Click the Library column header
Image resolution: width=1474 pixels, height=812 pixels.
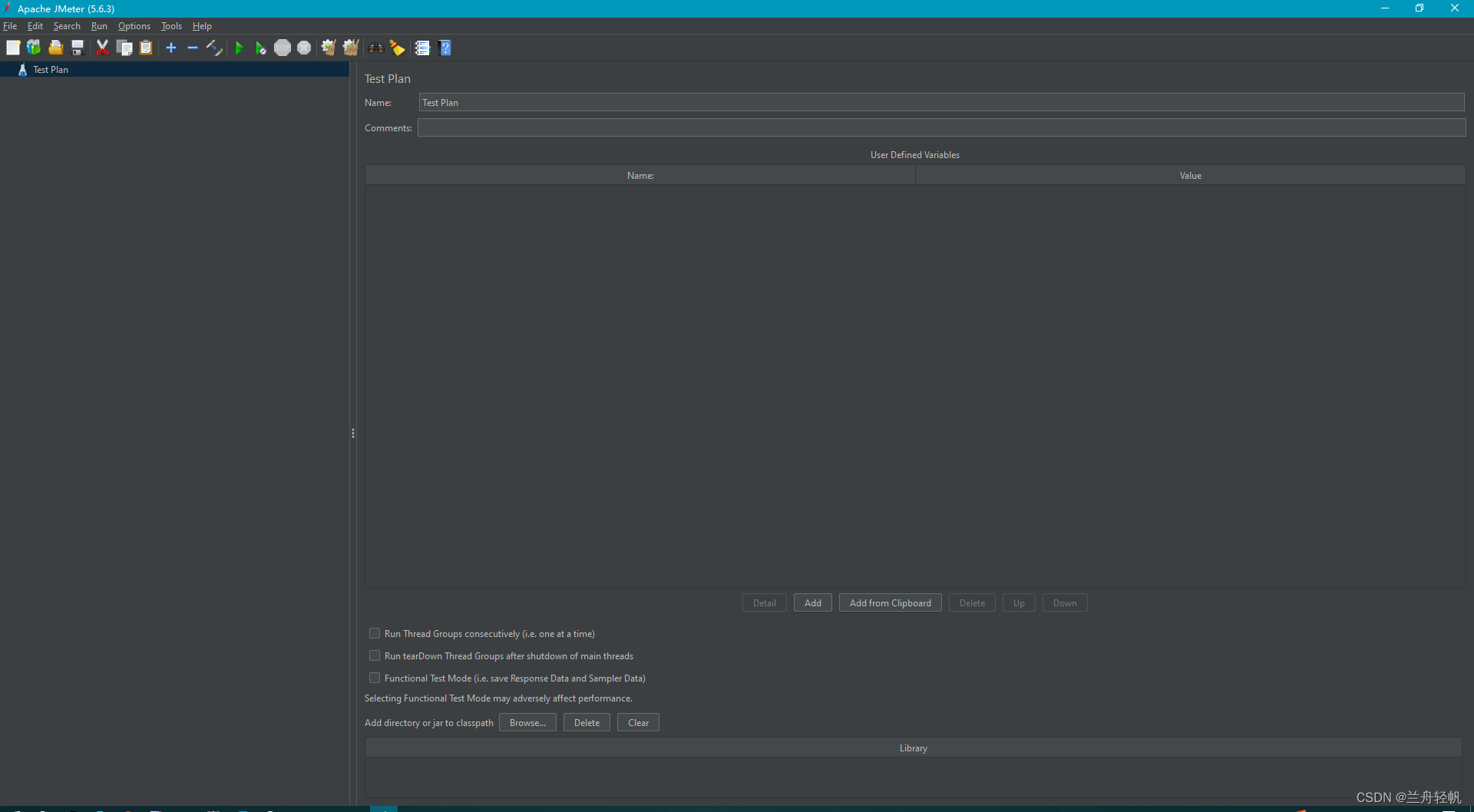[914, 748]
